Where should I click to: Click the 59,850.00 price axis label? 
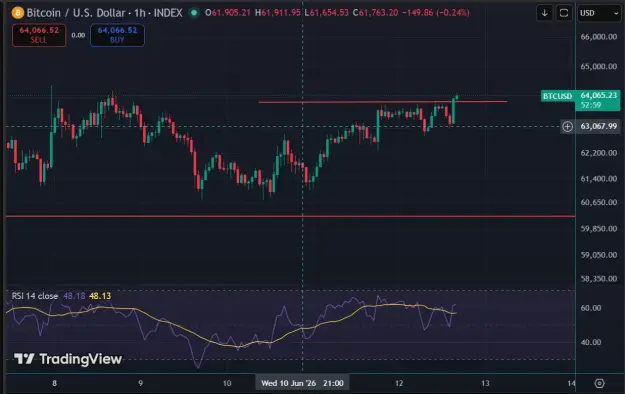(x=599, y=229)
